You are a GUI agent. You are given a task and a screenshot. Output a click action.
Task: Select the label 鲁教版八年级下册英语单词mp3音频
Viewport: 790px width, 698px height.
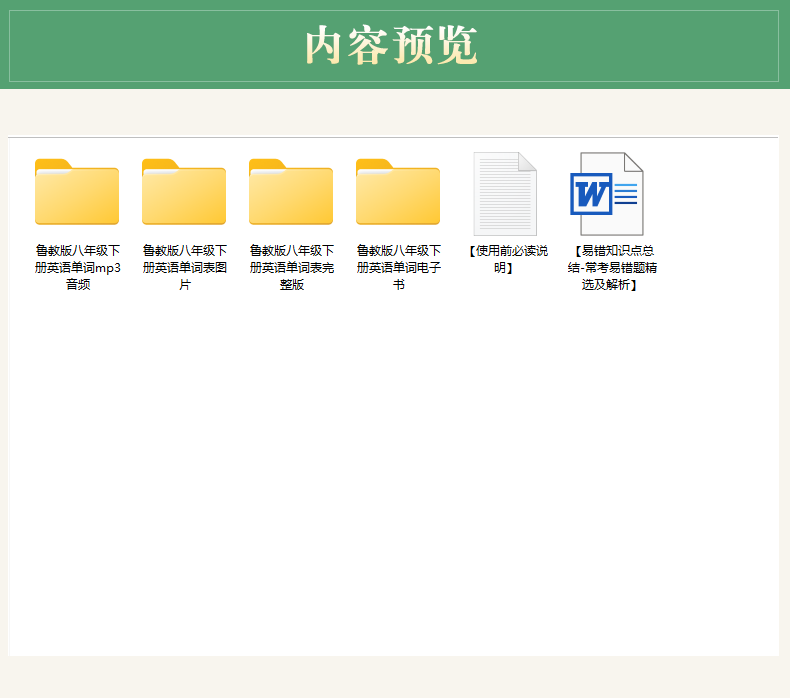(x=78, y=268)
